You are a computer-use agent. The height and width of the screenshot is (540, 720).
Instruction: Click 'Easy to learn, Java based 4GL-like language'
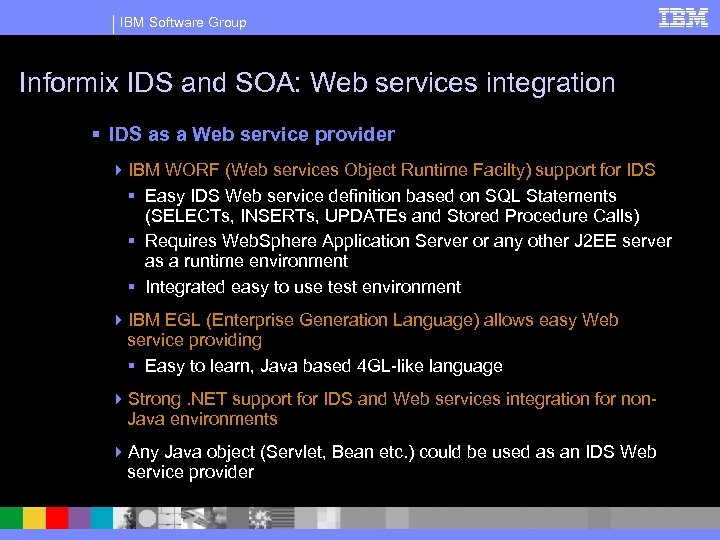324,366
